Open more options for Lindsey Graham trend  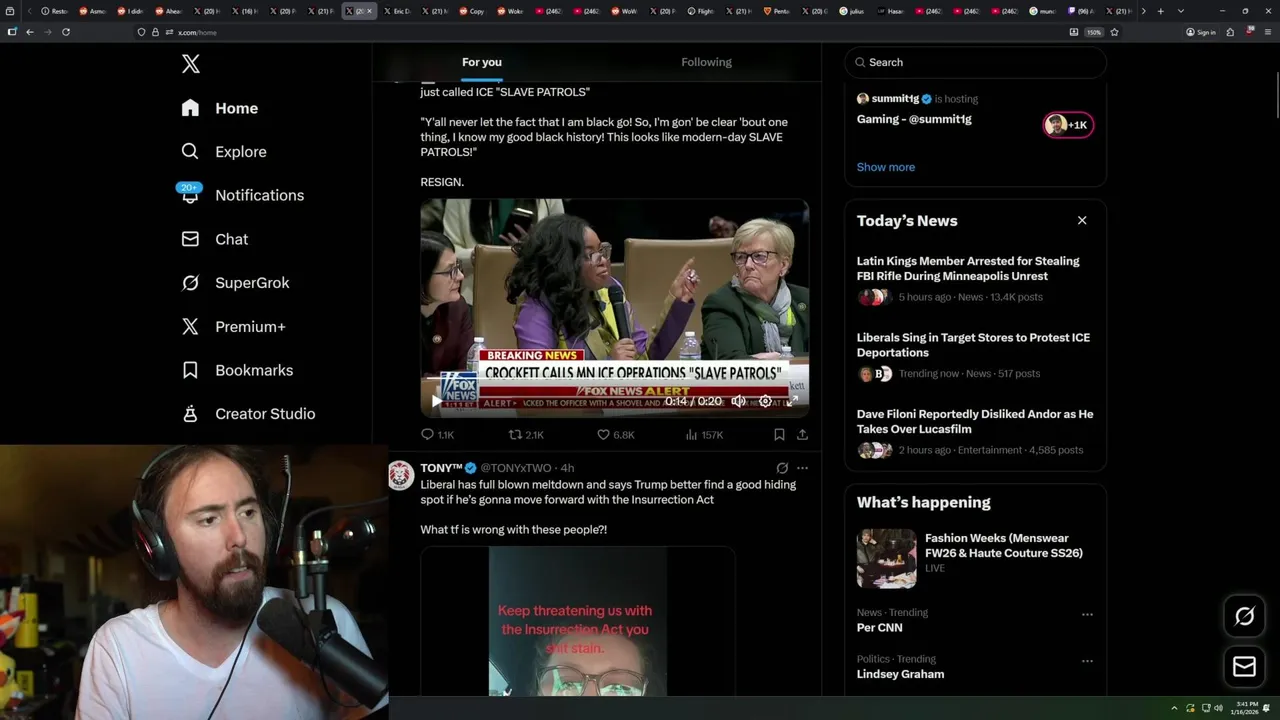coord(1087,661)
